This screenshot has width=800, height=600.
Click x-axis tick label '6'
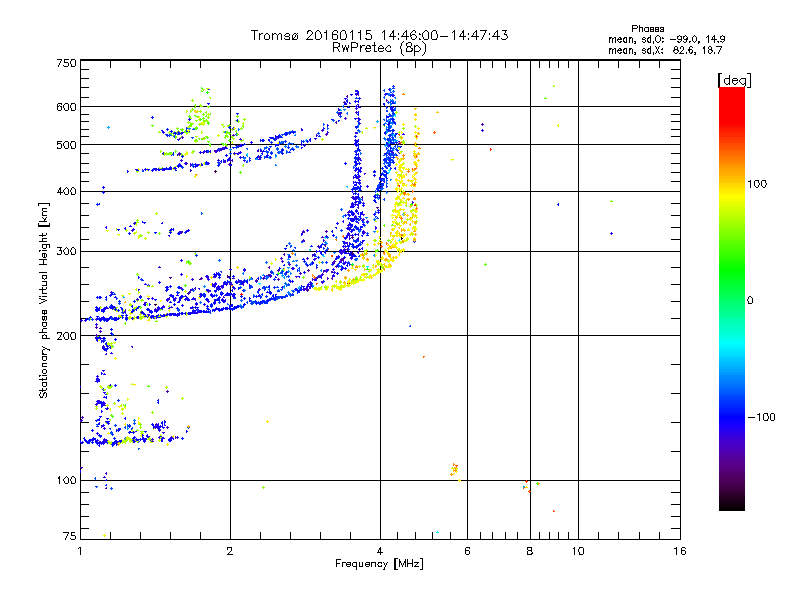pyautogui.click(x=467, y=551)
